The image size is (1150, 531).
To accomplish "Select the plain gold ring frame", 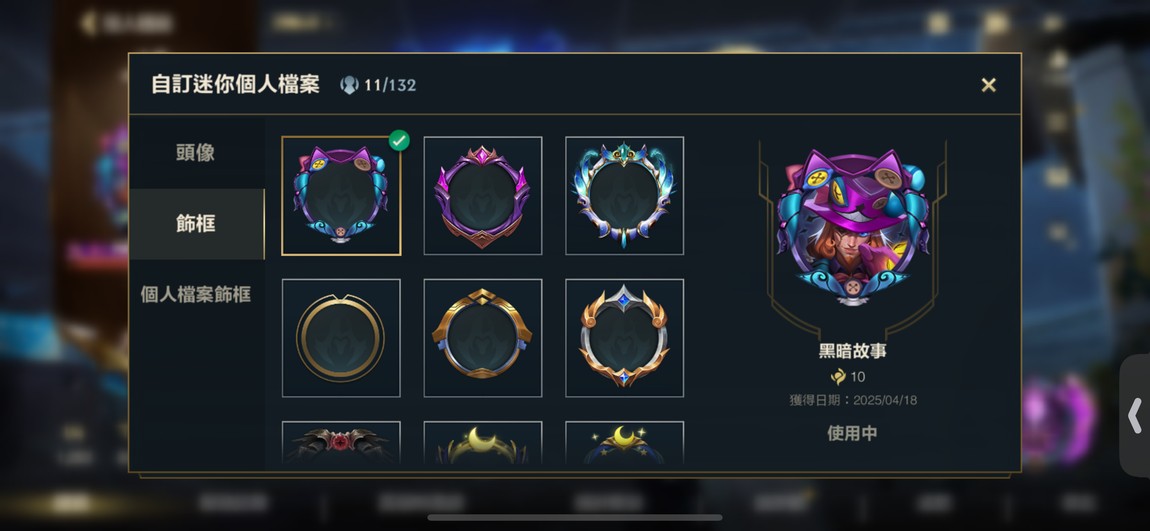I will 341,338.
